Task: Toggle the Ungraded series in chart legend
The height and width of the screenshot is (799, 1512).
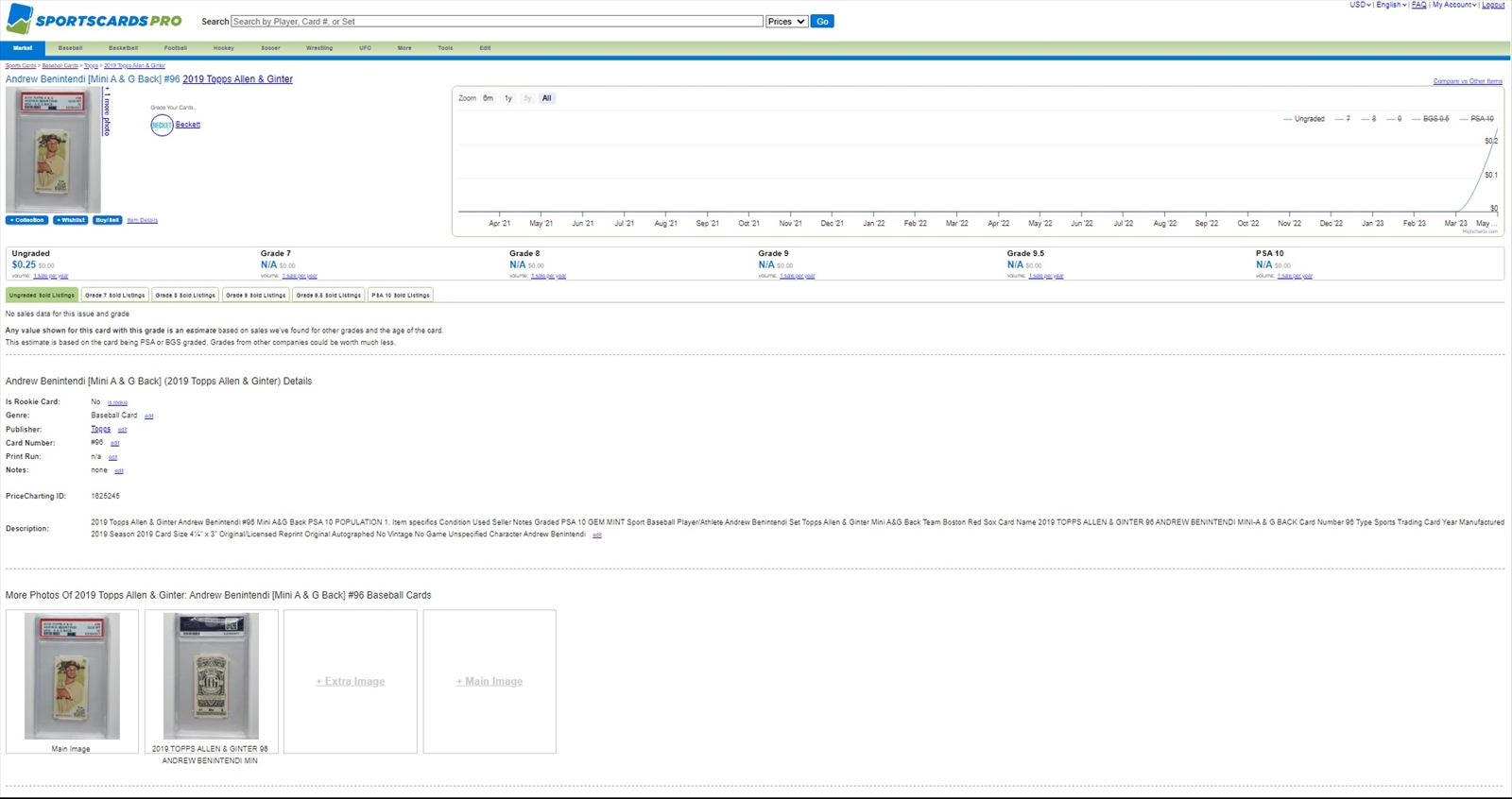Action: (1304, 119)
